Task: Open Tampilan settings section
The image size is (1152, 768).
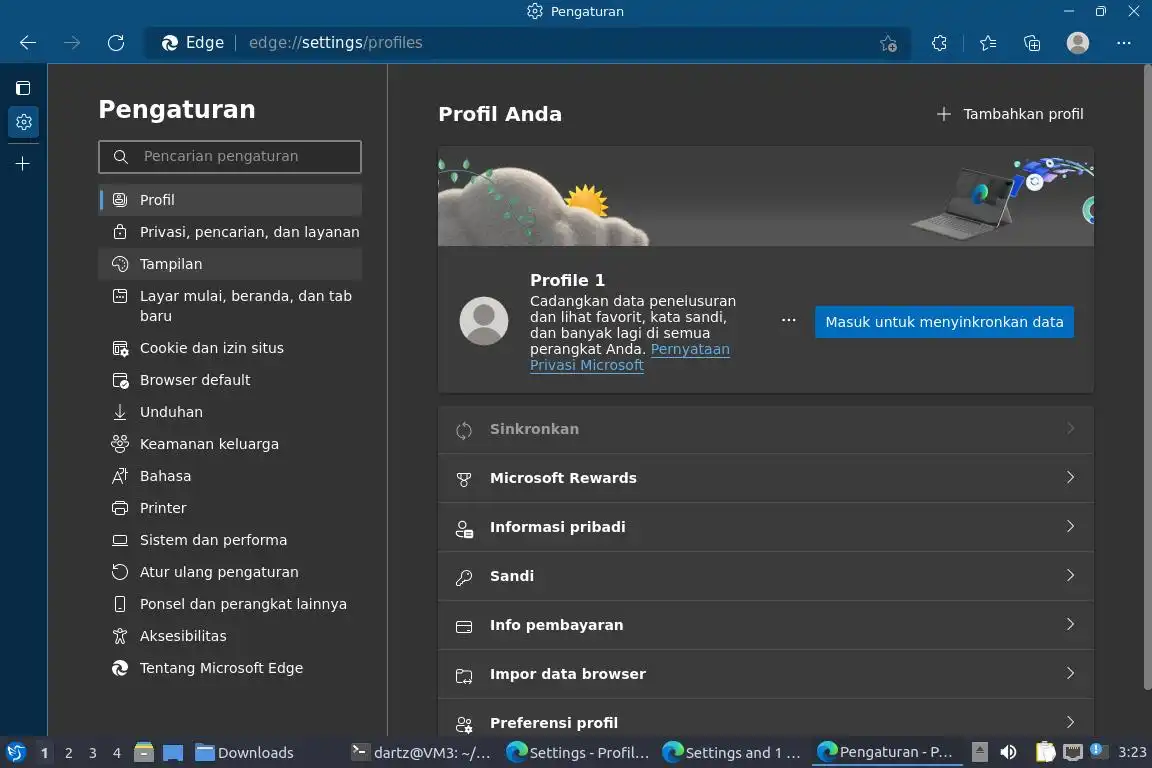Action: coord(230,264)
